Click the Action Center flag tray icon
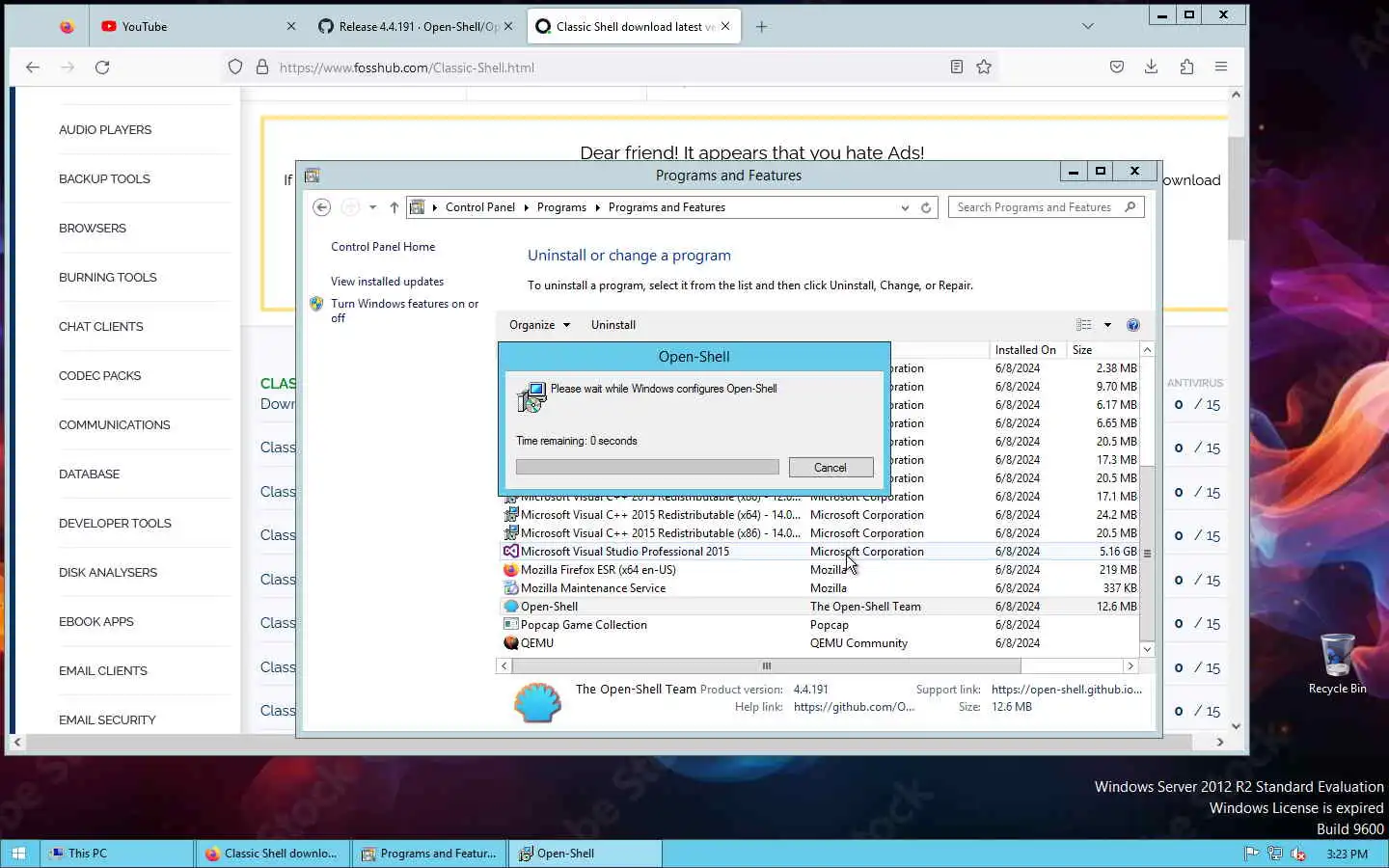The width and height of the screenshot is (1389, 868). point(1252,854)
